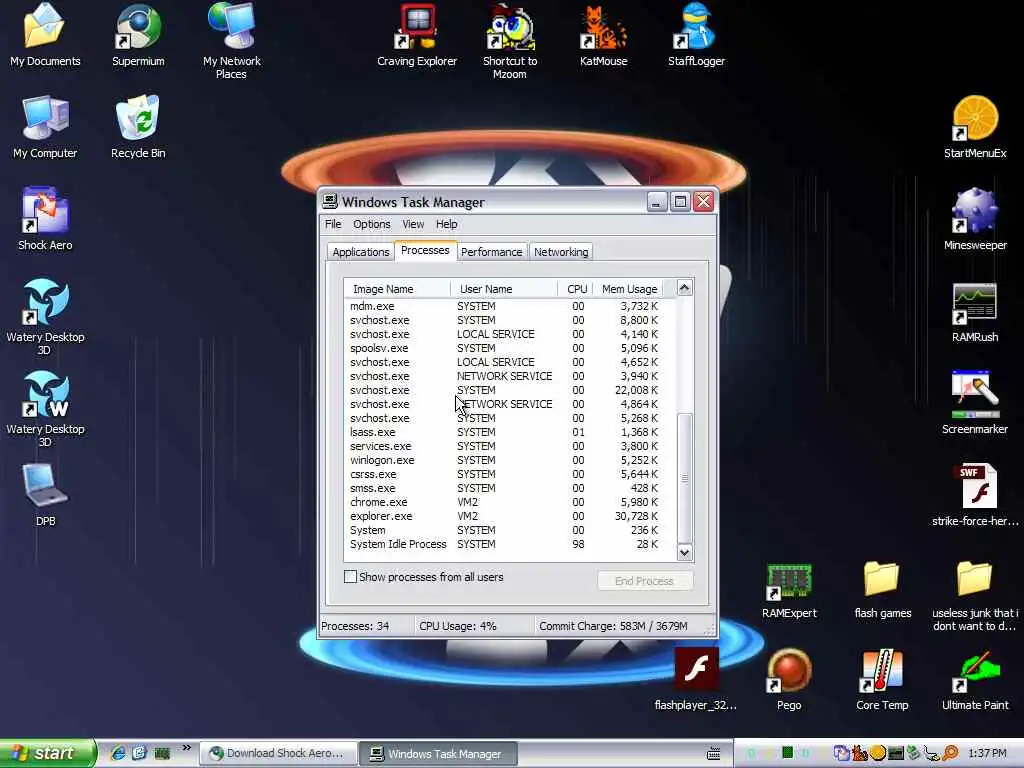Viewport: 1024px width, 768px height.
Task: Select the Core Temp desktop shortcut
Action: [882, 679]
